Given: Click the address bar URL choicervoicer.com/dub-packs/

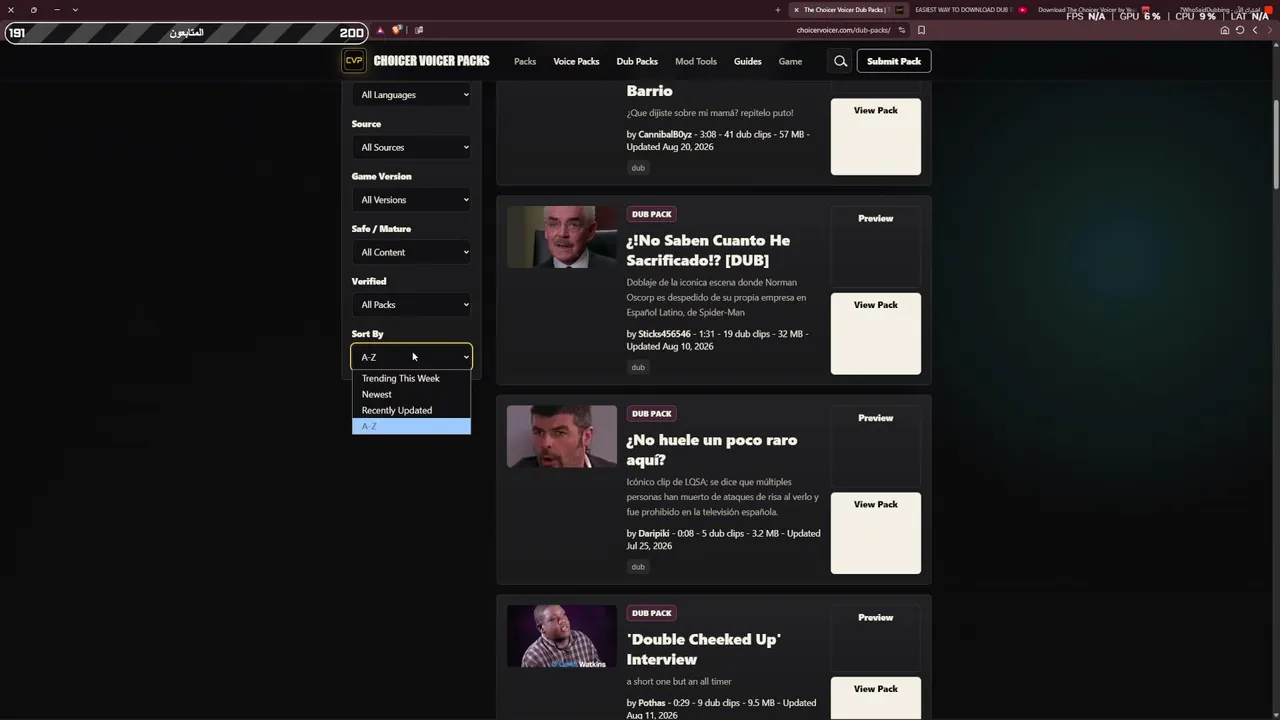Looking at the screenshot, I should tap(843, 30).
